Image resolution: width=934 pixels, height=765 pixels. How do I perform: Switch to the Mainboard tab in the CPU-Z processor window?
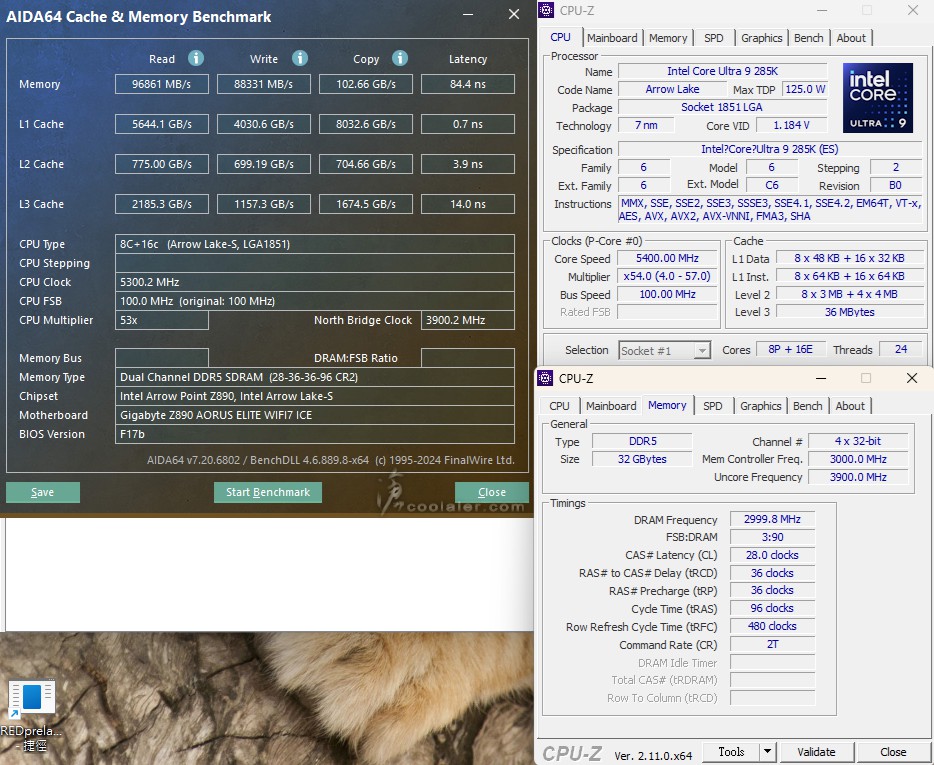coord(612,38)
